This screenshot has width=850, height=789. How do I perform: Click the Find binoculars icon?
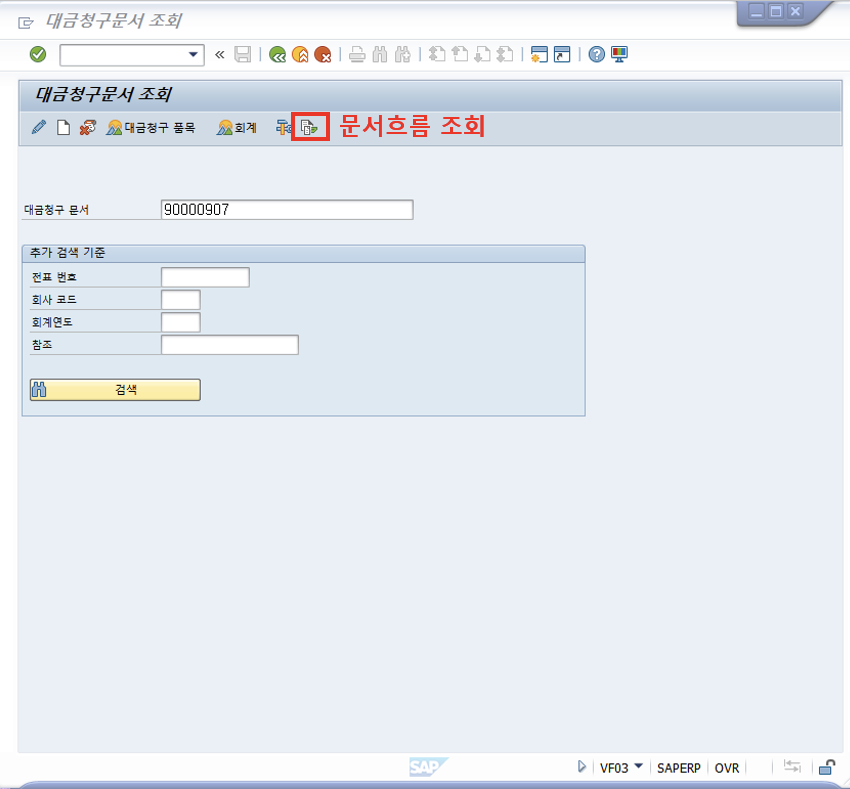[380, 54]
